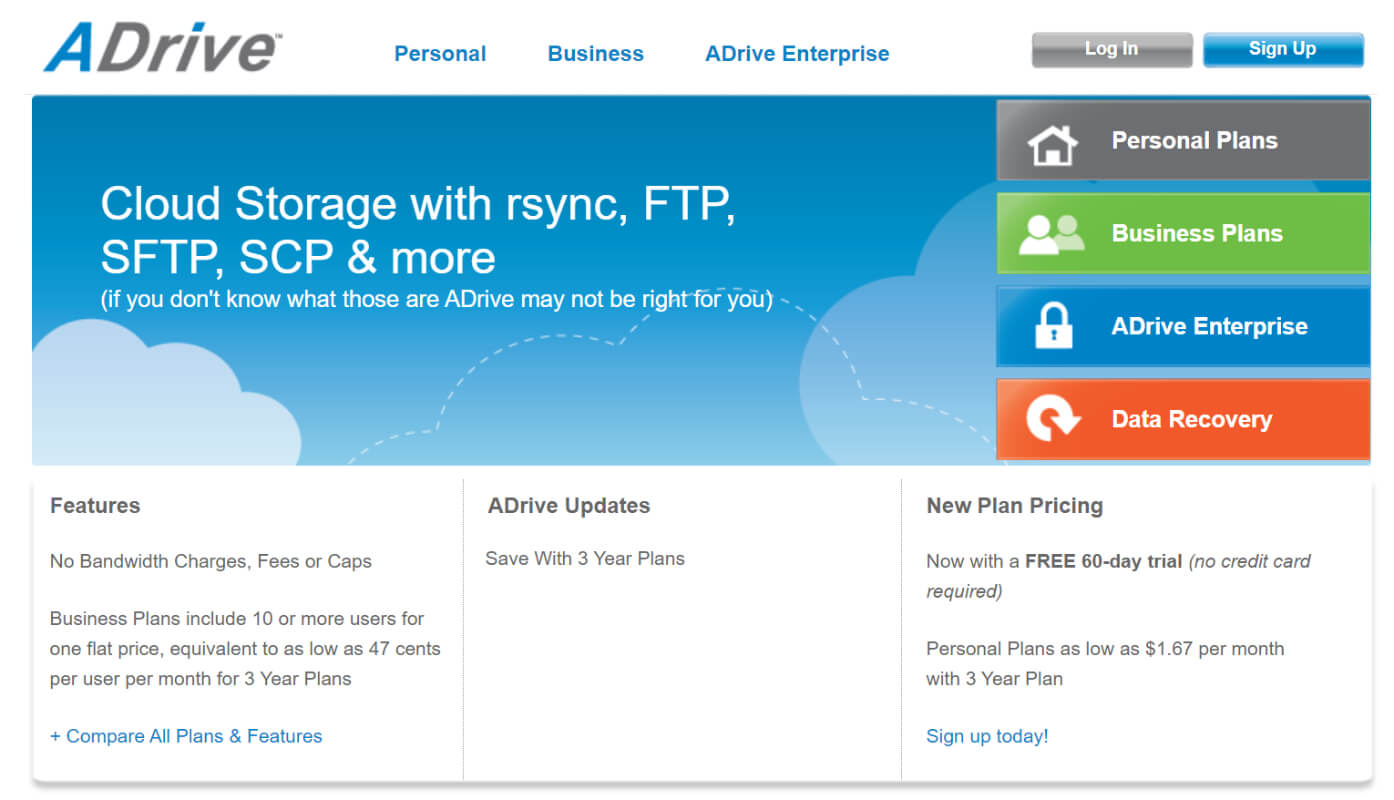Click the Features section heading
Screen dimensions: 1394x800
coord(95,506)
